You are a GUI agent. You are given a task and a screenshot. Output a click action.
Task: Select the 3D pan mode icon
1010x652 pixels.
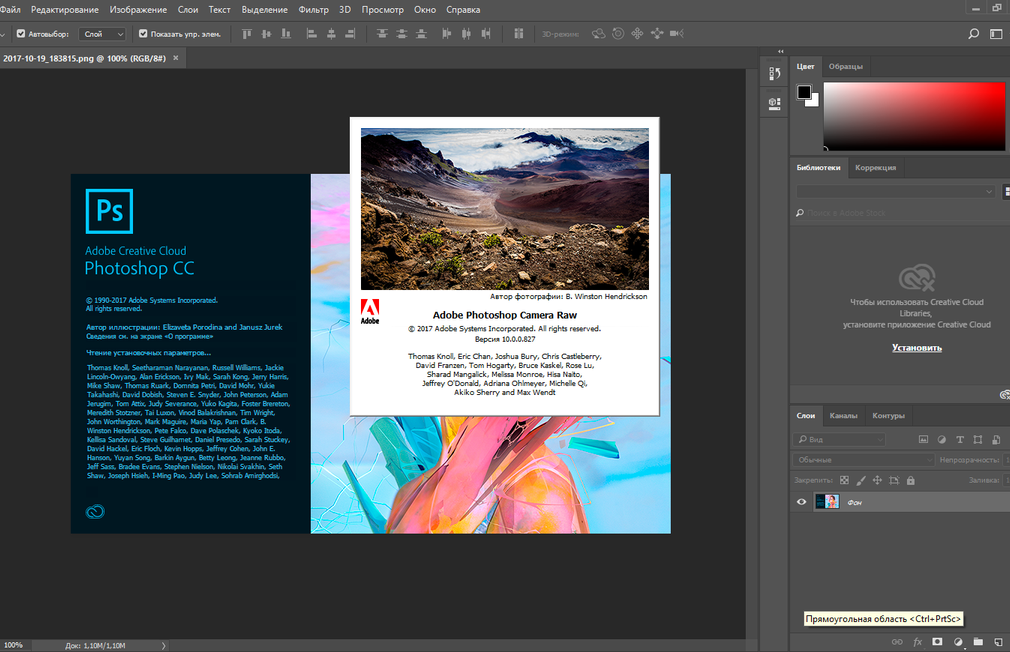click(x=637, y=34)
